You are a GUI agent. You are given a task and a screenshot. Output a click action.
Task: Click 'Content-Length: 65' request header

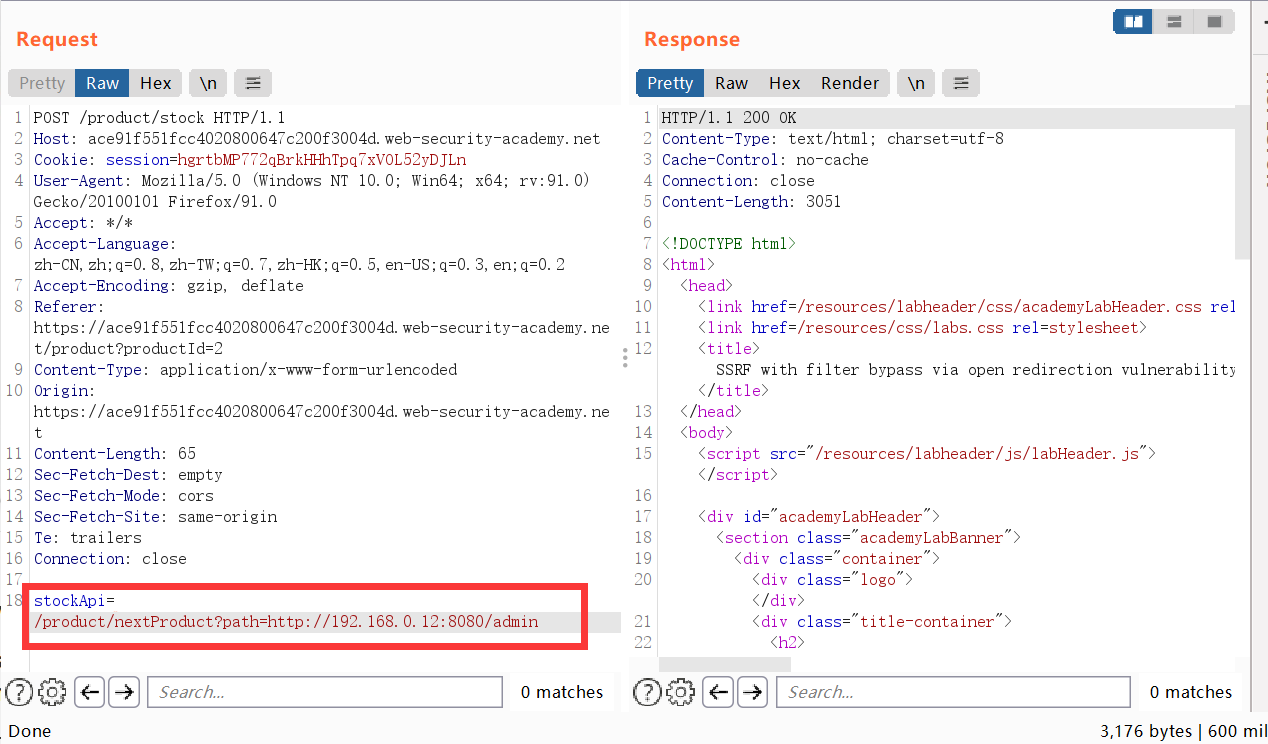click(x=115, y=454)
